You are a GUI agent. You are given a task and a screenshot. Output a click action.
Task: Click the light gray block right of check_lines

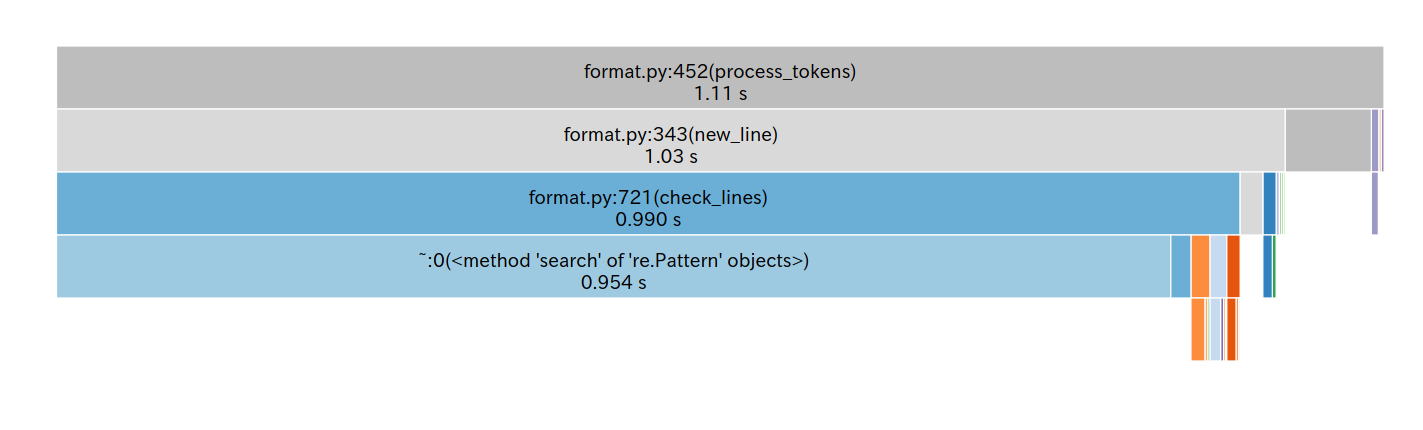point(1251,203)
